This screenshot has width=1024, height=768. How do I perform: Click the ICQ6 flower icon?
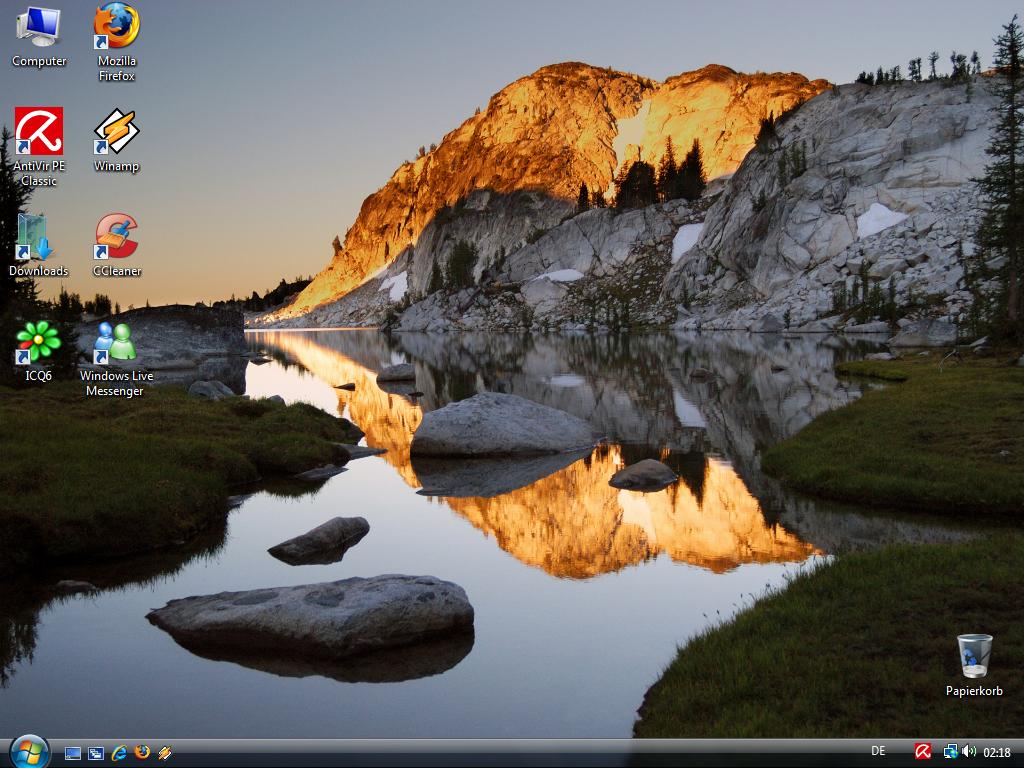click(38, 343)
